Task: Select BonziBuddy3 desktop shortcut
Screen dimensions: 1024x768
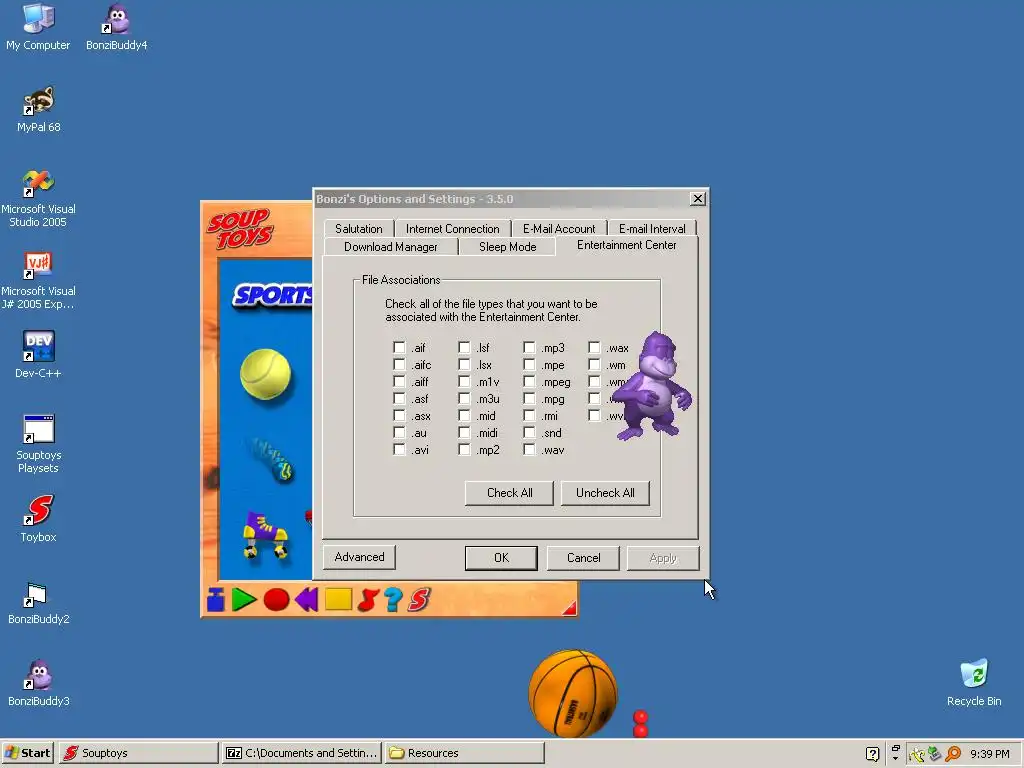Action: (39, 683)
